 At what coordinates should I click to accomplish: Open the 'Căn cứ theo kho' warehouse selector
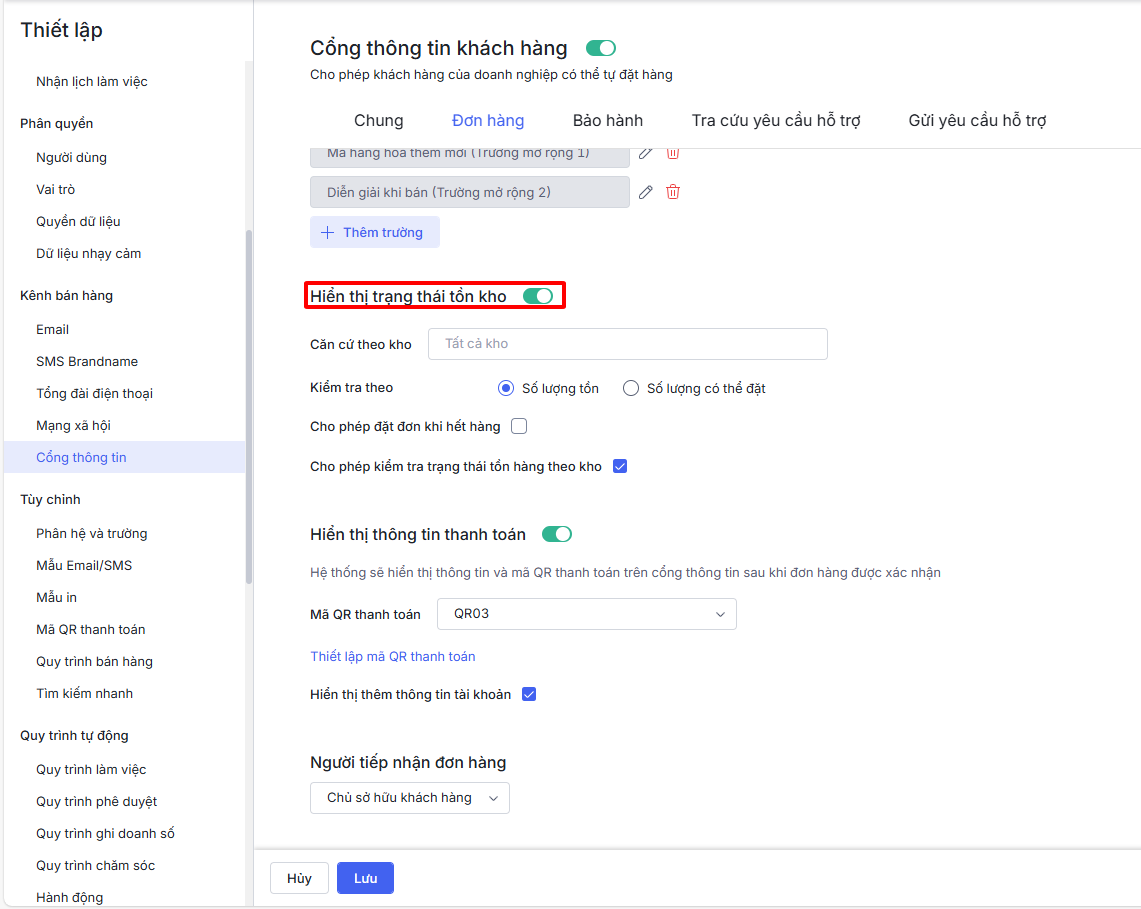(x=627, y=344)
